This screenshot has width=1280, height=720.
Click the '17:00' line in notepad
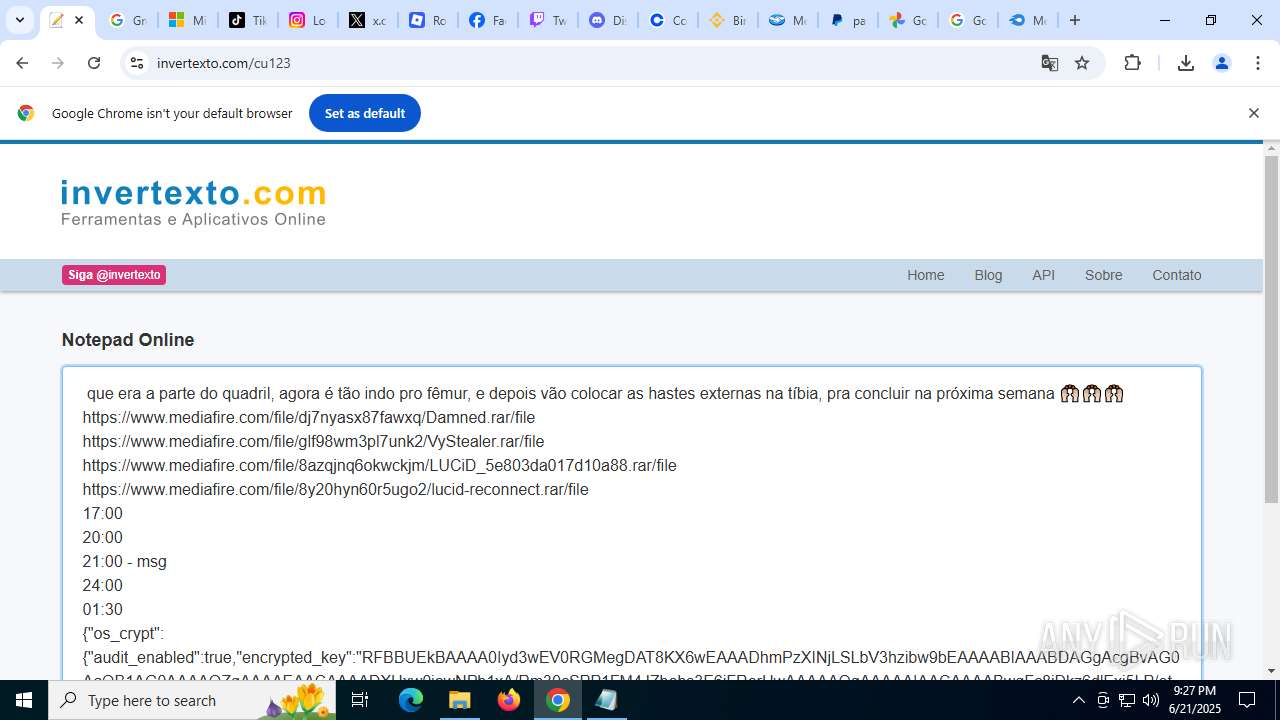point(103,513)
